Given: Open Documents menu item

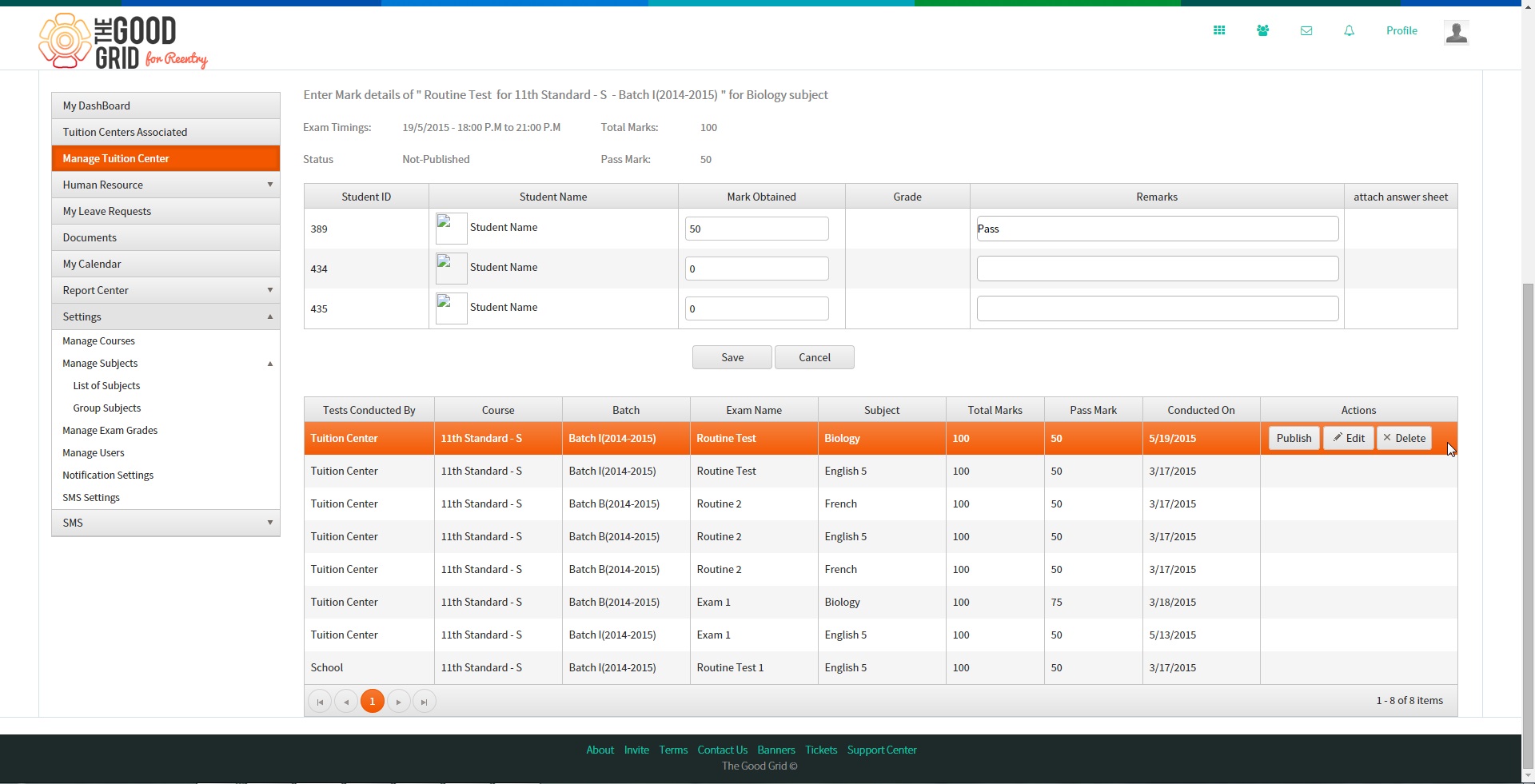Looking at the screenshot, I should (165, 237).
